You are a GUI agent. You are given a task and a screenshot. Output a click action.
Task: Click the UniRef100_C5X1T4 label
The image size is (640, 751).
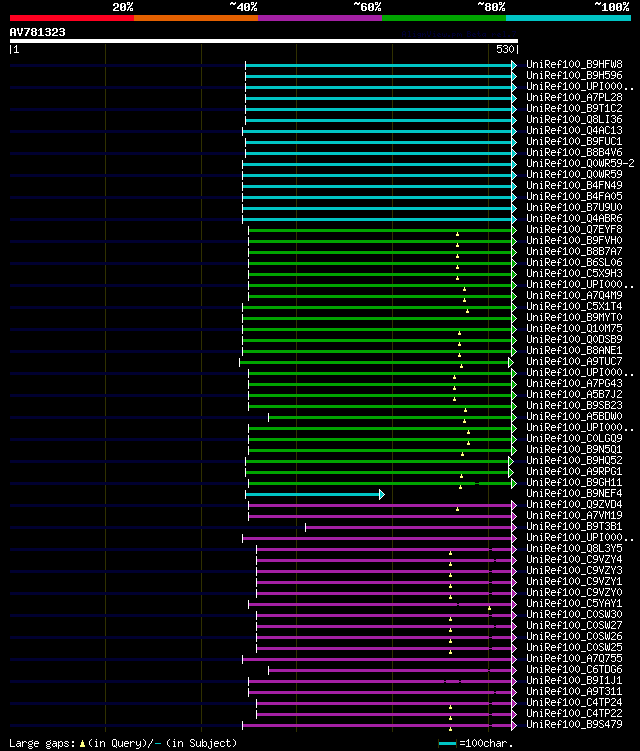(574, 307)
